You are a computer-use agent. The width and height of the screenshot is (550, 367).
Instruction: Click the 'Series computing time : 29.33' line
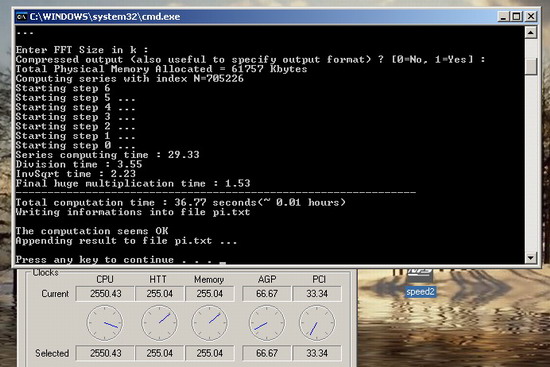point(107,155)
